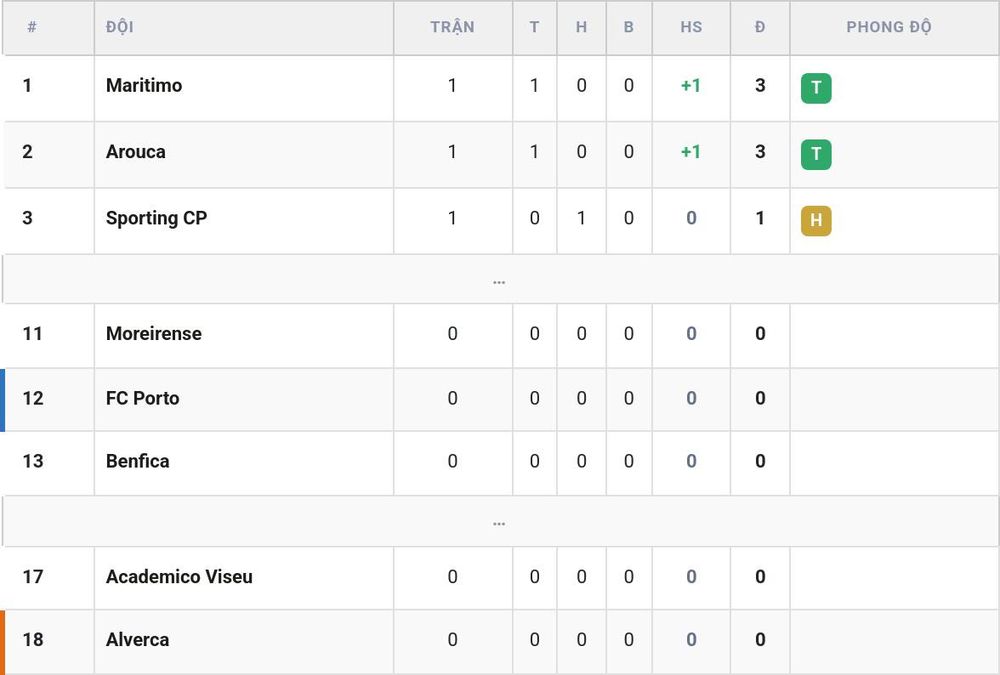Image resolution: width=1000 pixels, height=675 pixels.
Task: Expand hidden rows below Benfica
Action: (x=499, y=522)
